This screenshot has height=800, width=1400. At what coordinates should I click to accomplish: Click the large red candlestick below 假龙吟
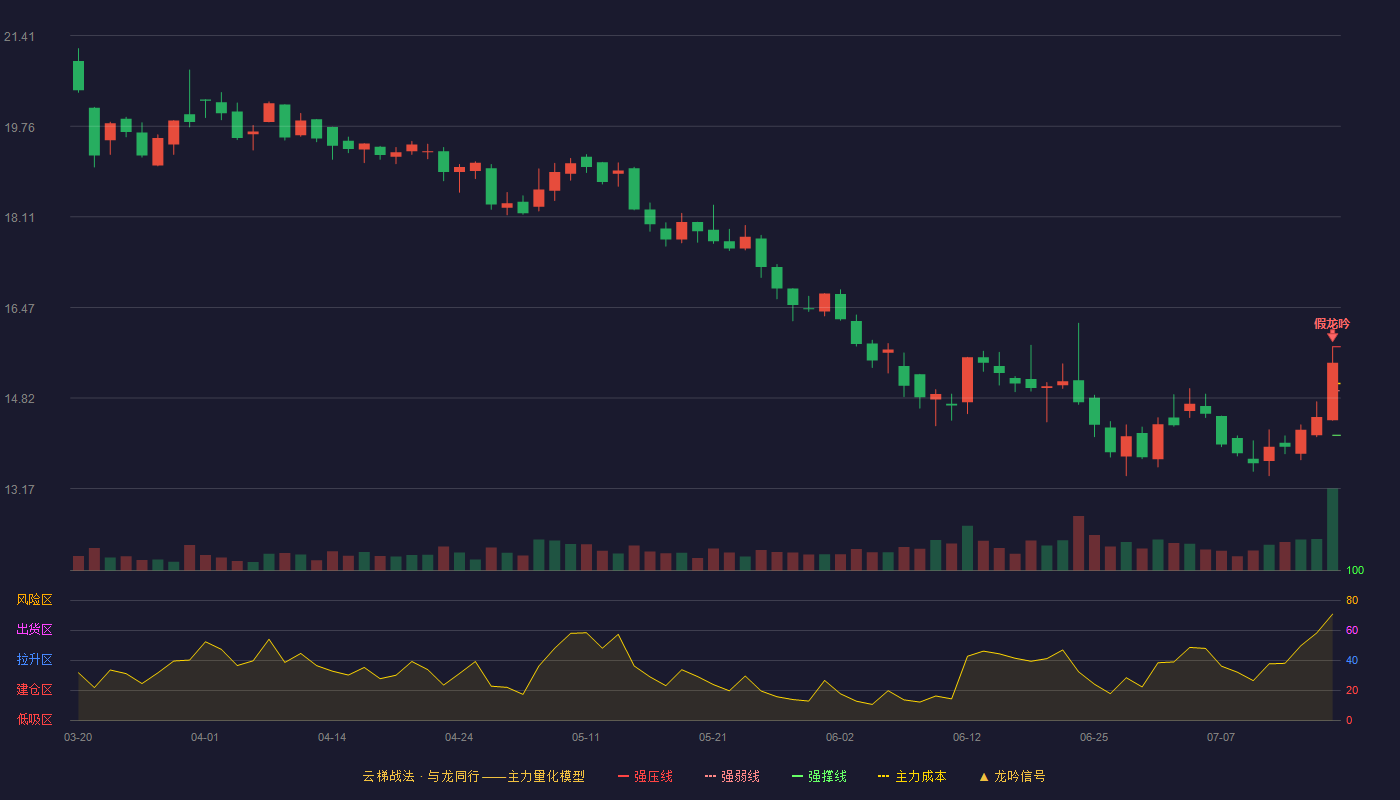1332,391
